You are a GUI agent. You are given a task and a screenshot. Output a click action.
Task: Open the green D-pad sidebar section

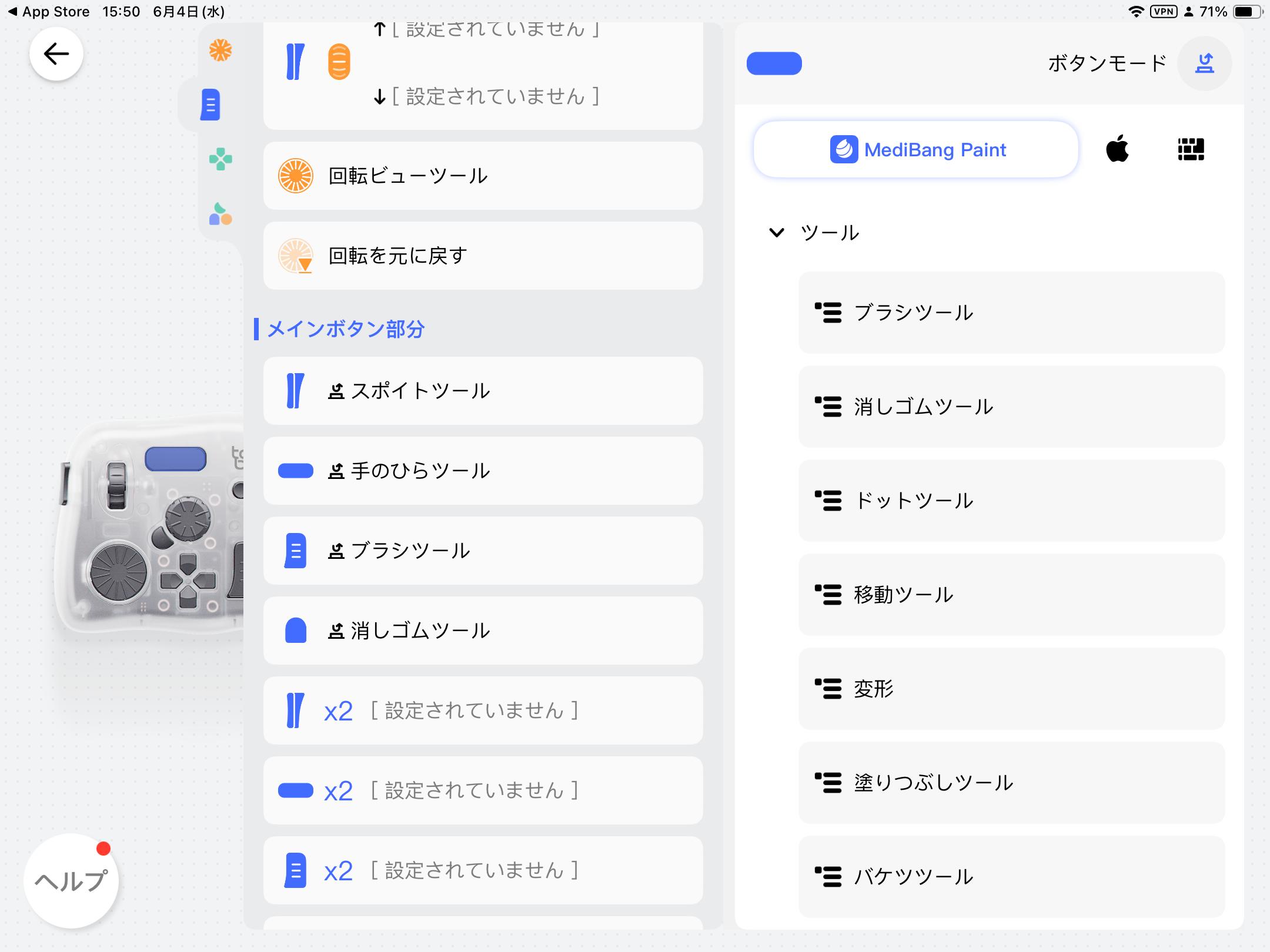220,159
